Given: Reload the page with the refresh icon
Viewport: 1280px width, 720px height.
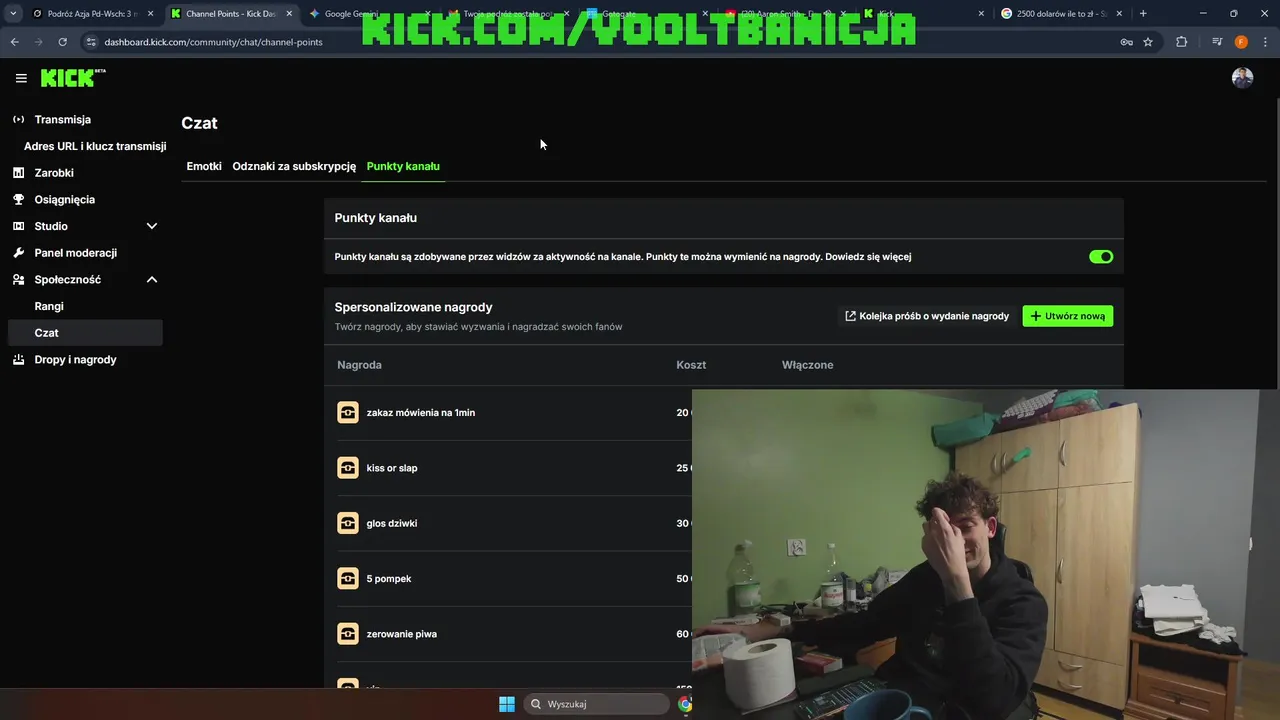Looking at the screenshot, I should [x=62, y=42].
